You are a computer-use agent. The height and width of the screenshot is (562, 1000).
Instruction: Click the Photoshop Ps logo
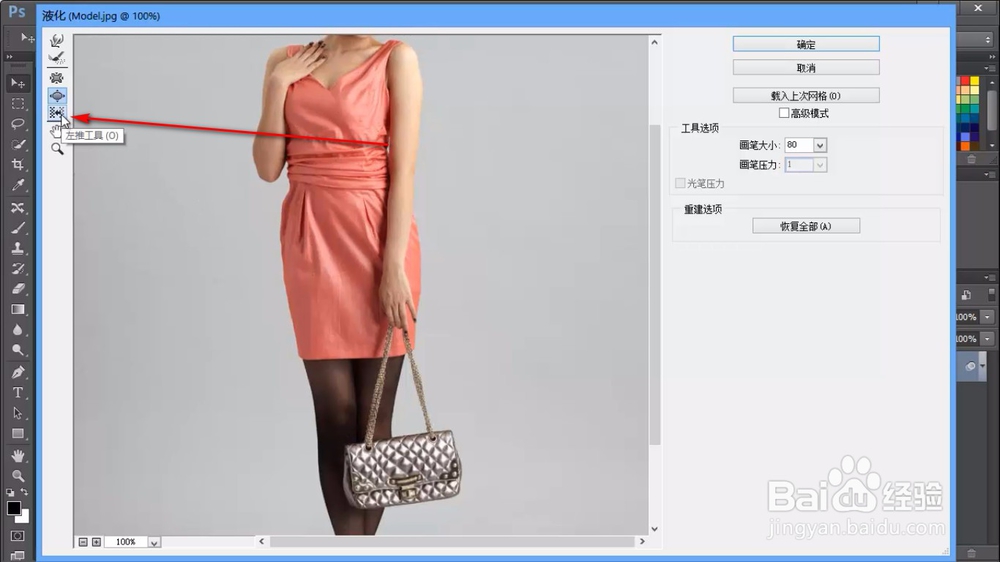[x=17, y=12]
